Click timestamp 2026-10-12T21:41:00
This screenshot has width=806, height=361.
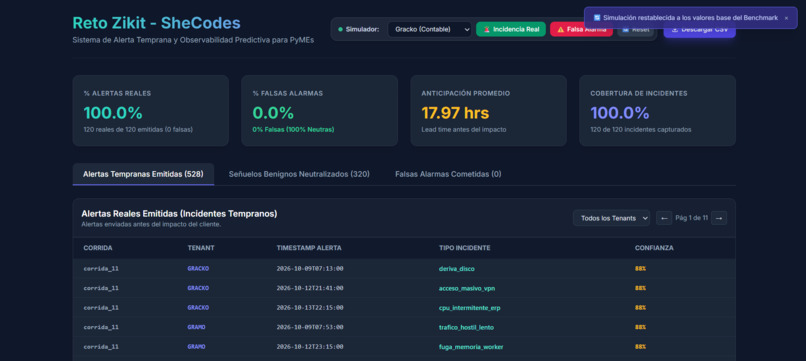310,288
